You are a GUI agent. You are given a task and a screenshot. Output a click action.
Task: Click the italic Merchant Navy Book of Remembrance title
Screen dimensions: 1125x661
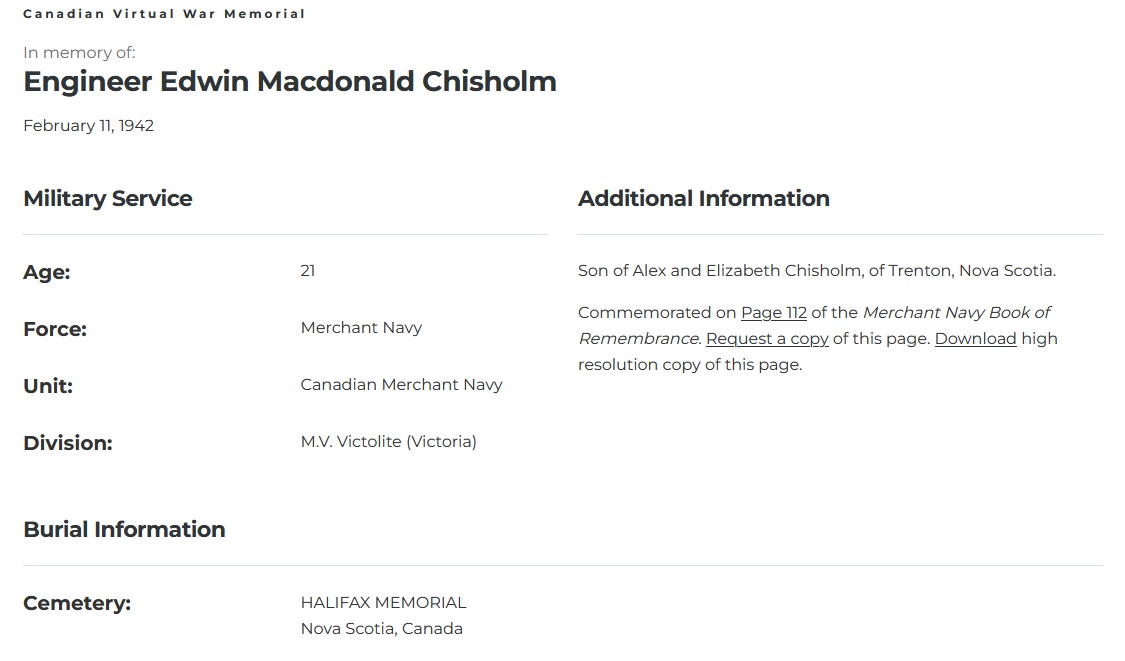click(955, 313)
